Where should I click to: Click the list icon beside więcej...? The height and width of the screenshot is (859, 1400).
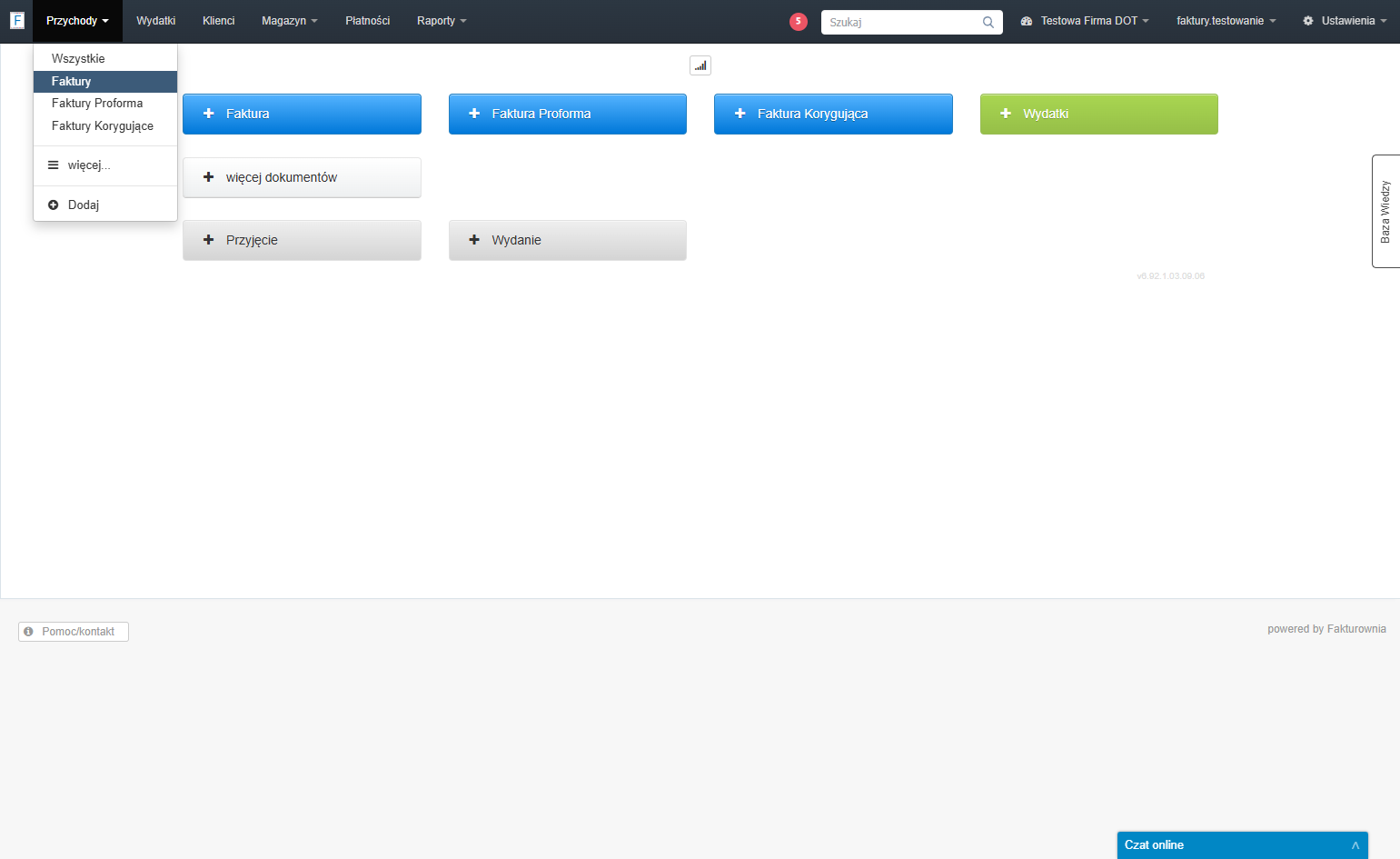[53, 165]
